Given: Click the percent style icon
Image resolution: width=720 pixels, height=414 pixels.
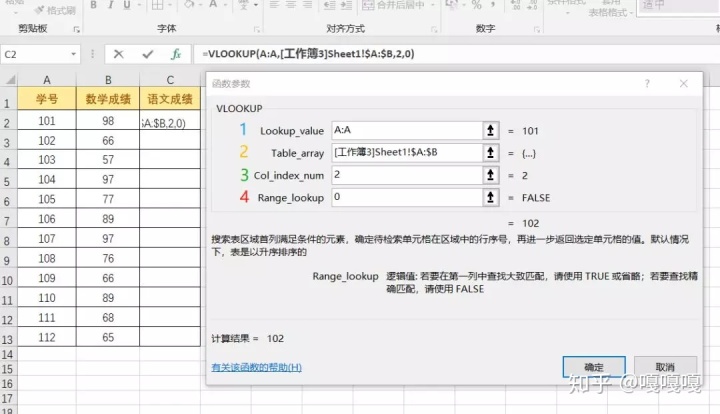Looking at the screenshot, I should click(x=477, y=5).
